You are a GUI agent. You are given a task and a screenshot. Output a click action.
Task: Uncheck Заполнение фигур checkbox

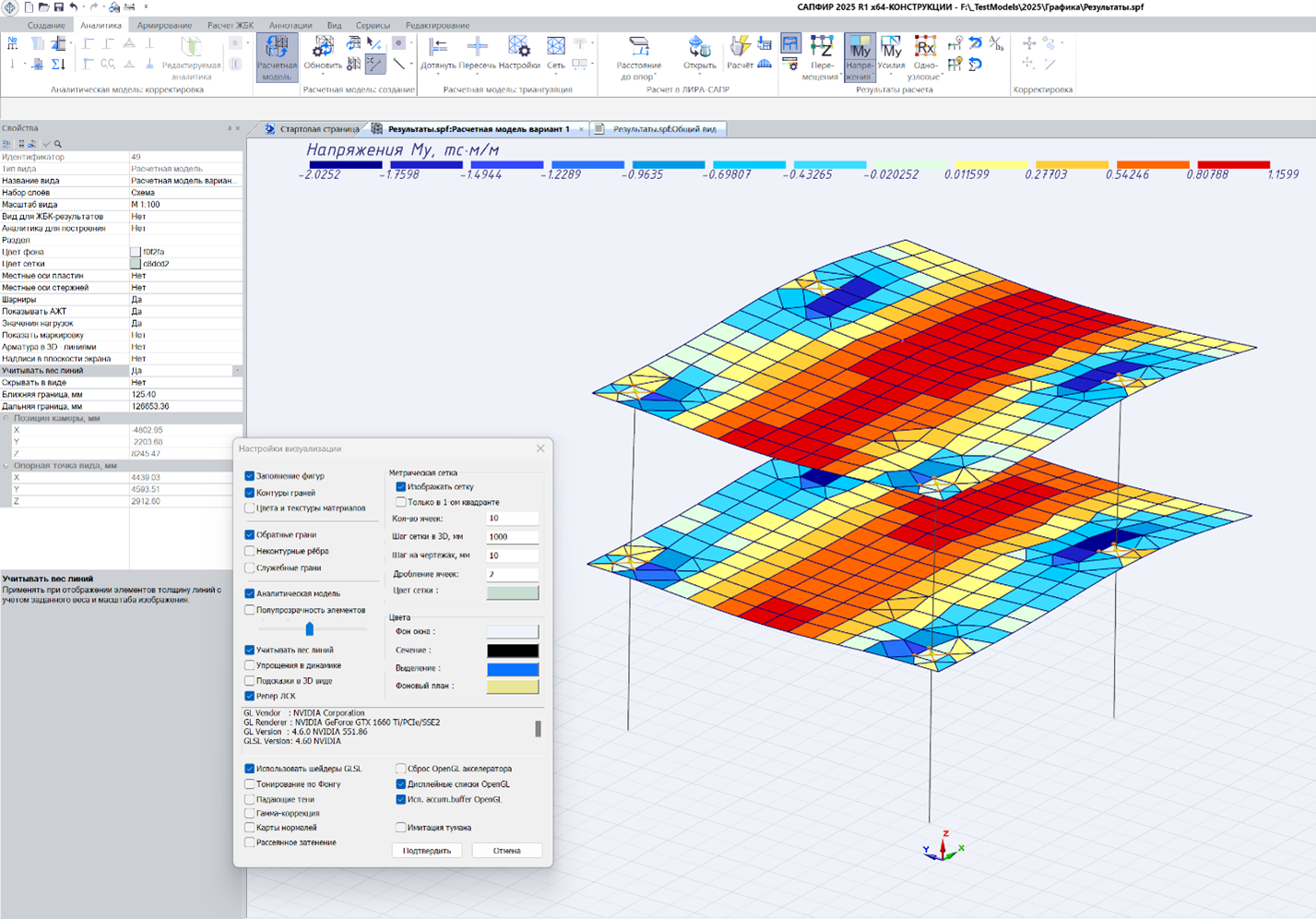click(250, 476)
